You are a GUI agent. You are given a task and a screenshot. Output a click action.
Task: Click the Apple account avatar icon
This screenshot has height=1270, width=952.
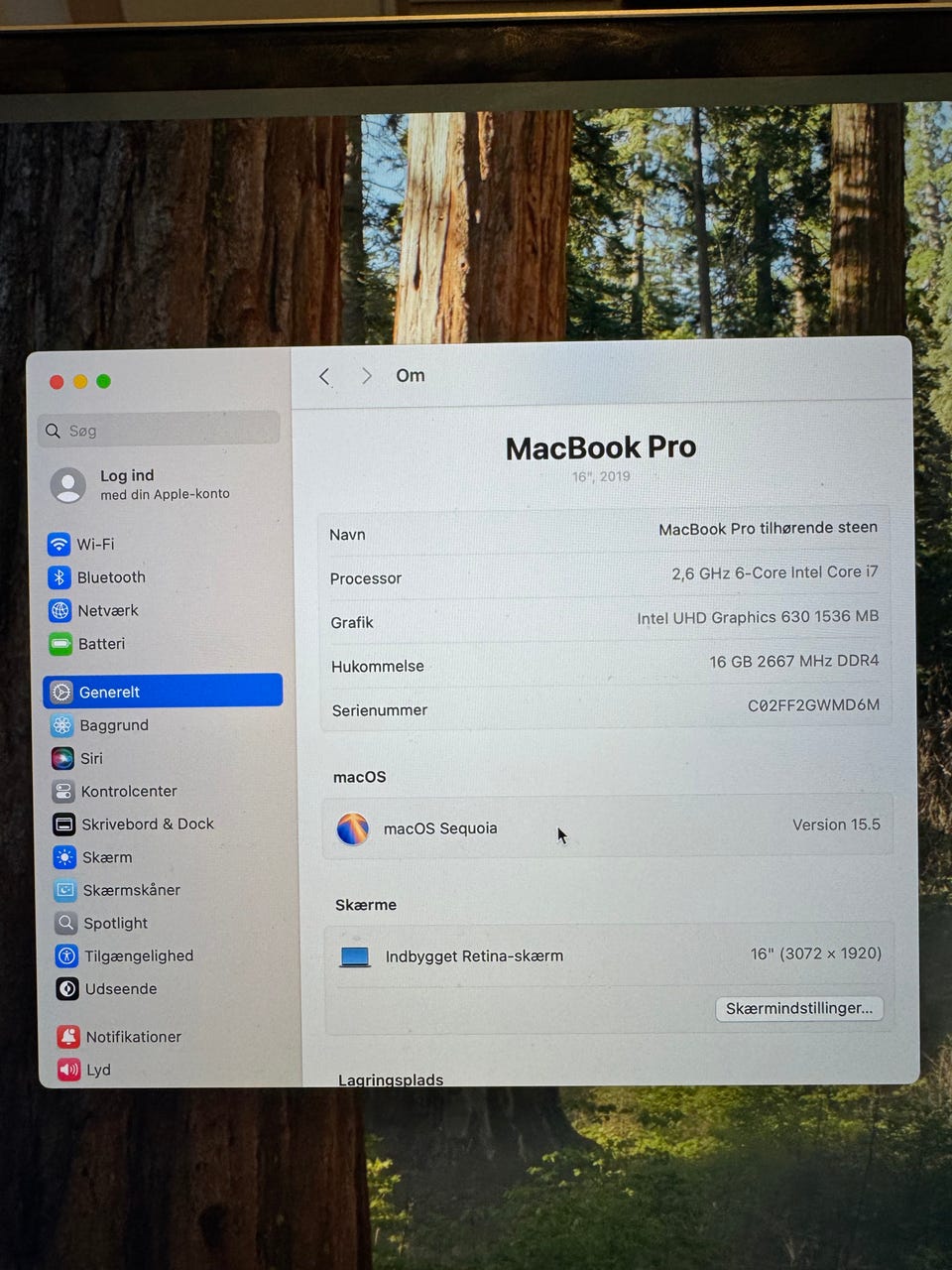[x=68, y=485]
